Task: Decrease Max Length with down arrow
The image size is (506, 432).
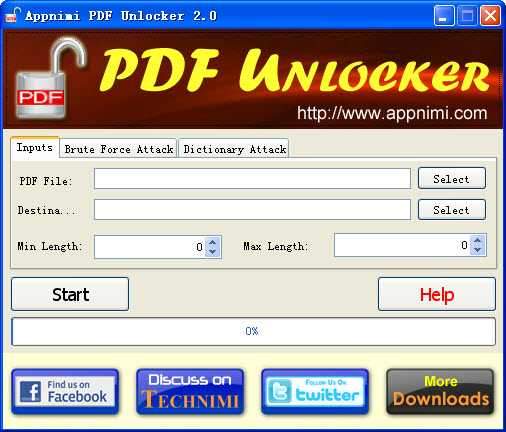Action: pyautogui.click(x=478, y=250)
